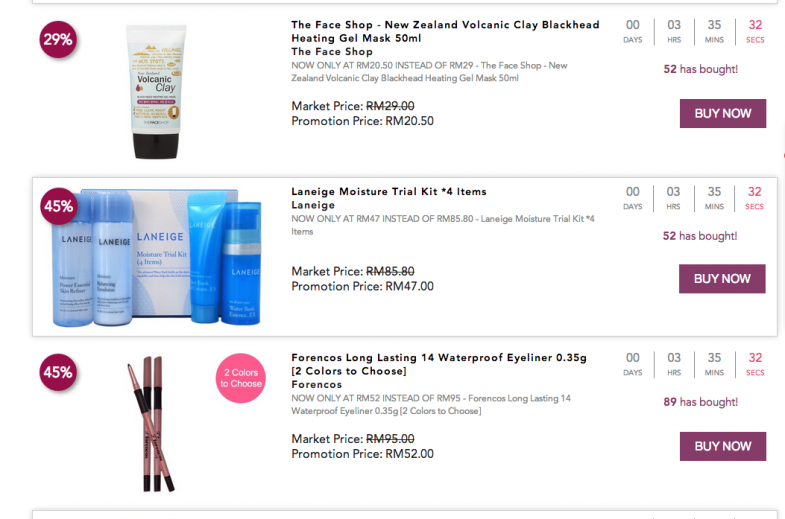Click the 45% discount badge on Laneige kit

pos(59,206)
